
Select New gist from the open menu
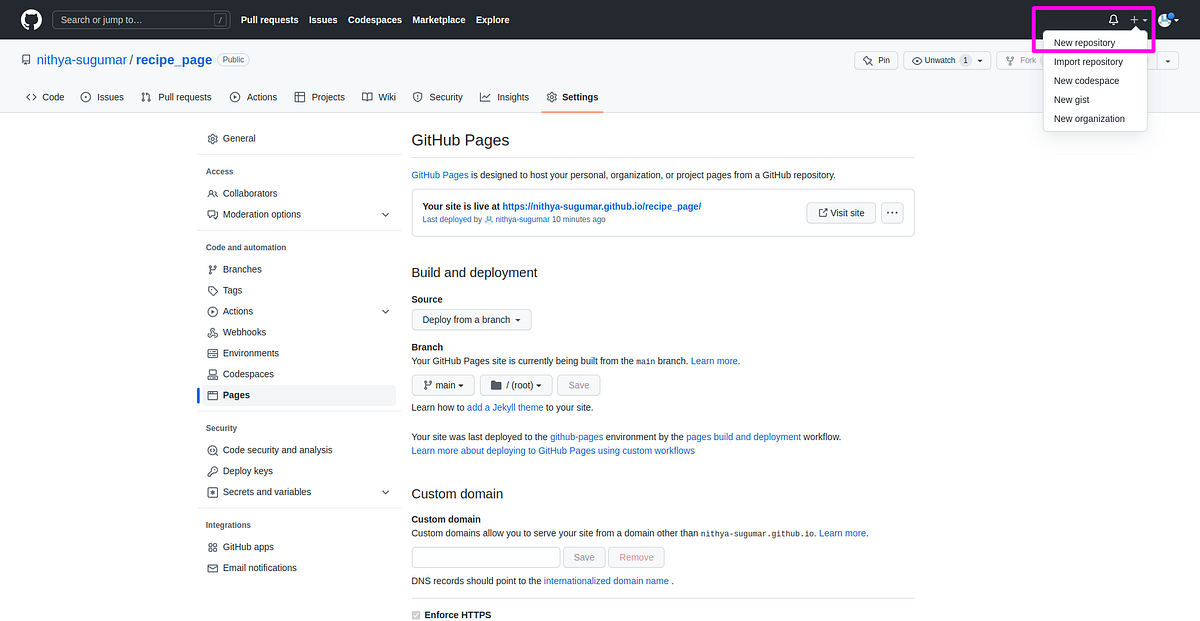[1070, 99]
